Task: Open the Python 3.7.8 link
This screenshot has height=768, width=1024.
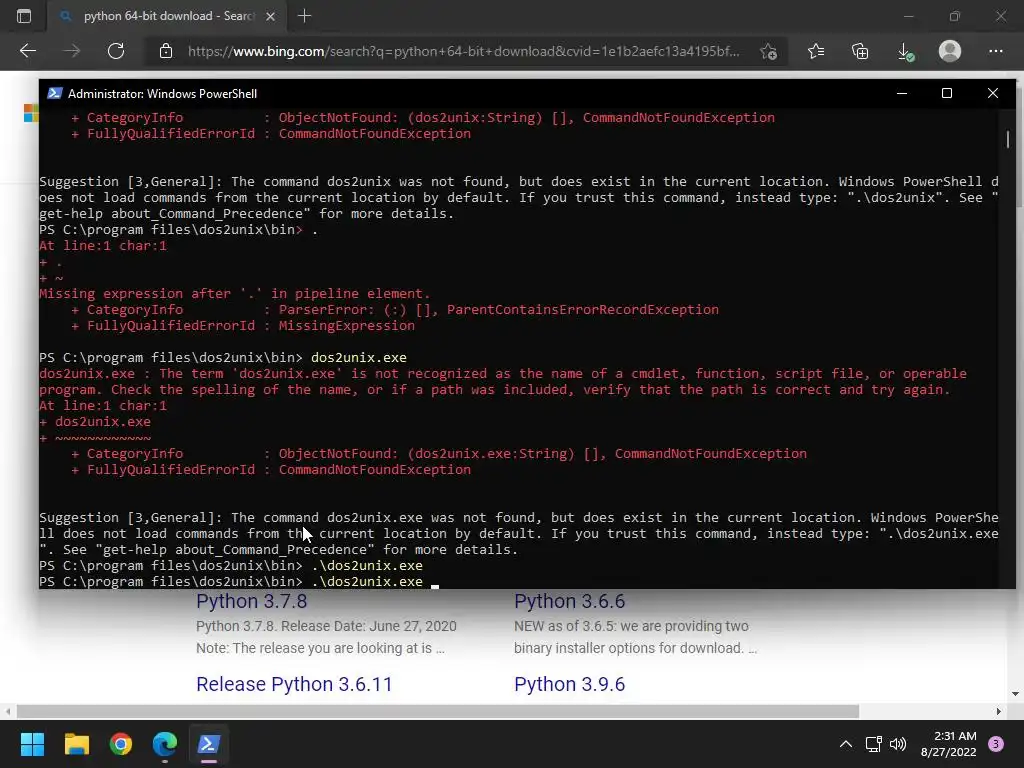Action: click(x=251, y=601)
